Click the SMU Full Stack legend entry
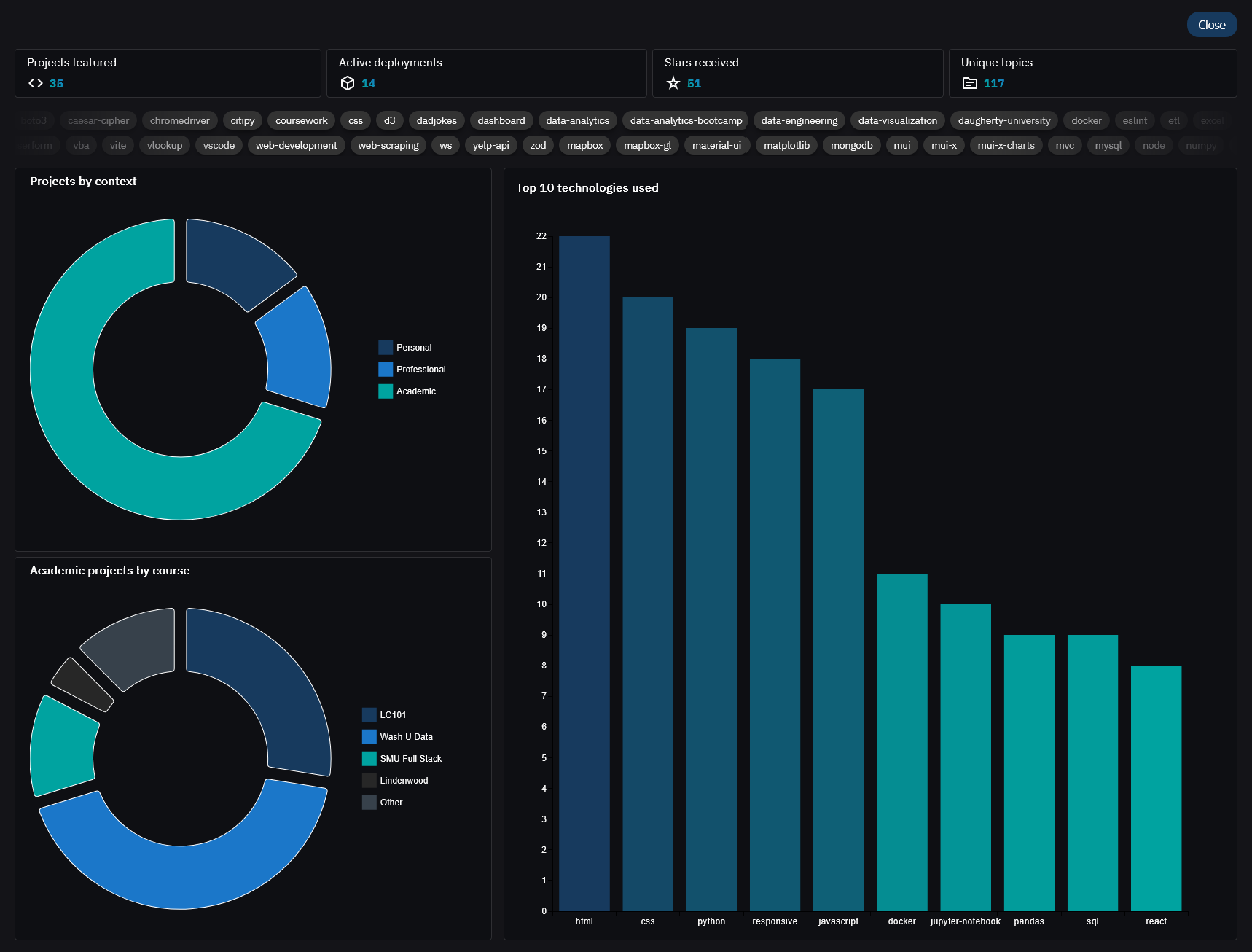 (410, 759)
